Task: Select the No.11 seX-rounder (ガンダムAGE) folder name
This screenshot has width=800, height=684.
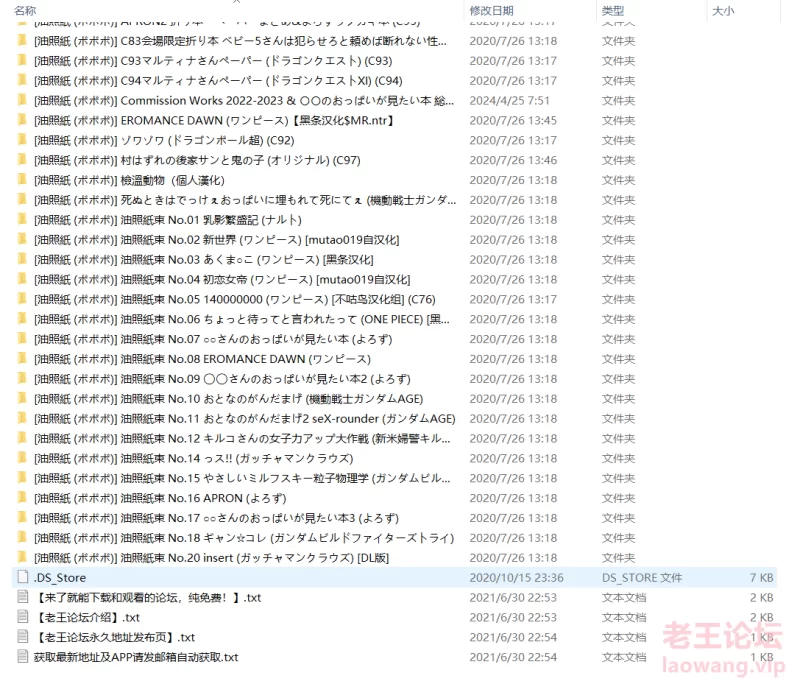Action: coord(244,419)
